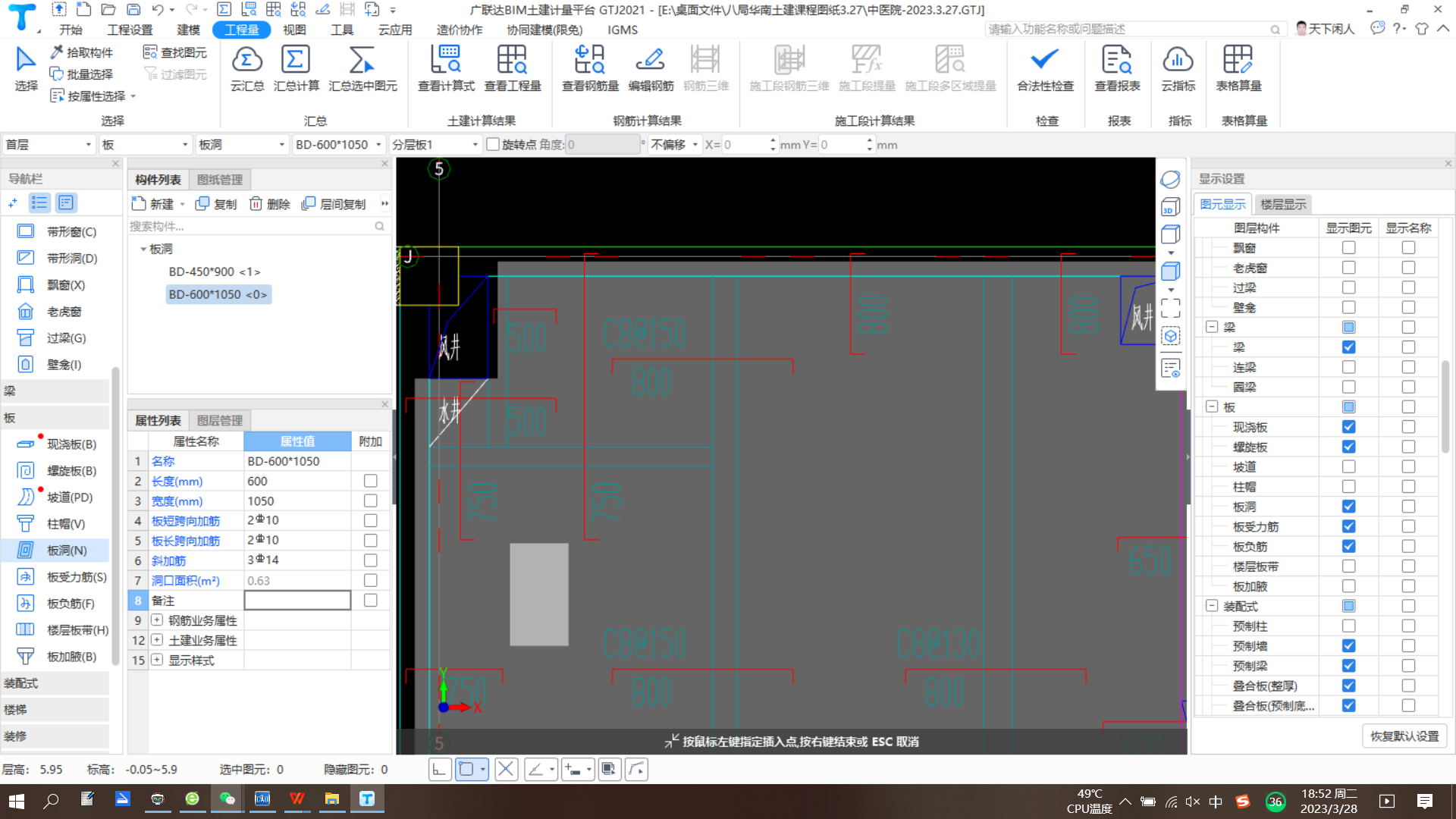Run 汇总计算 summary calculation
1456x819 pixels.
[296, 68]
